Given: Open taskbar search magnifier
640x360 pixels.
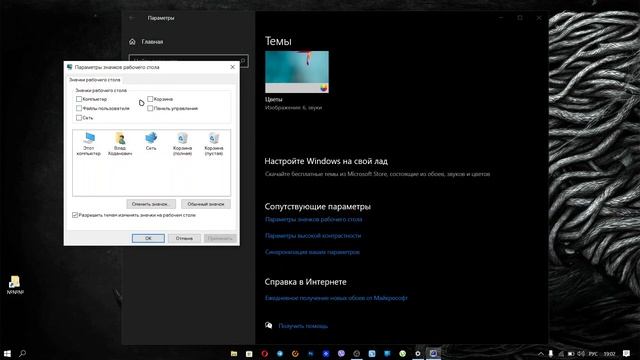Looking at the screenshot, I should (22, 353).
